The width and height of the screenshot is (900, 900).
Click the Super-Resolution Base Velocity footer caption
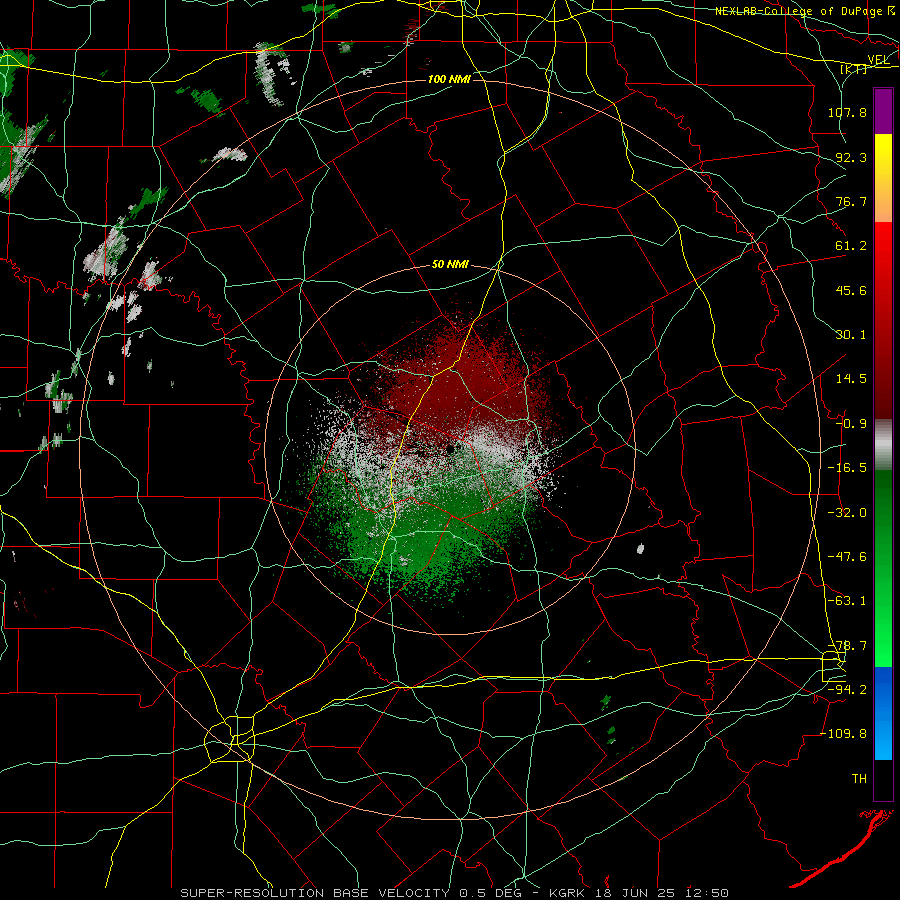(455, 893)
